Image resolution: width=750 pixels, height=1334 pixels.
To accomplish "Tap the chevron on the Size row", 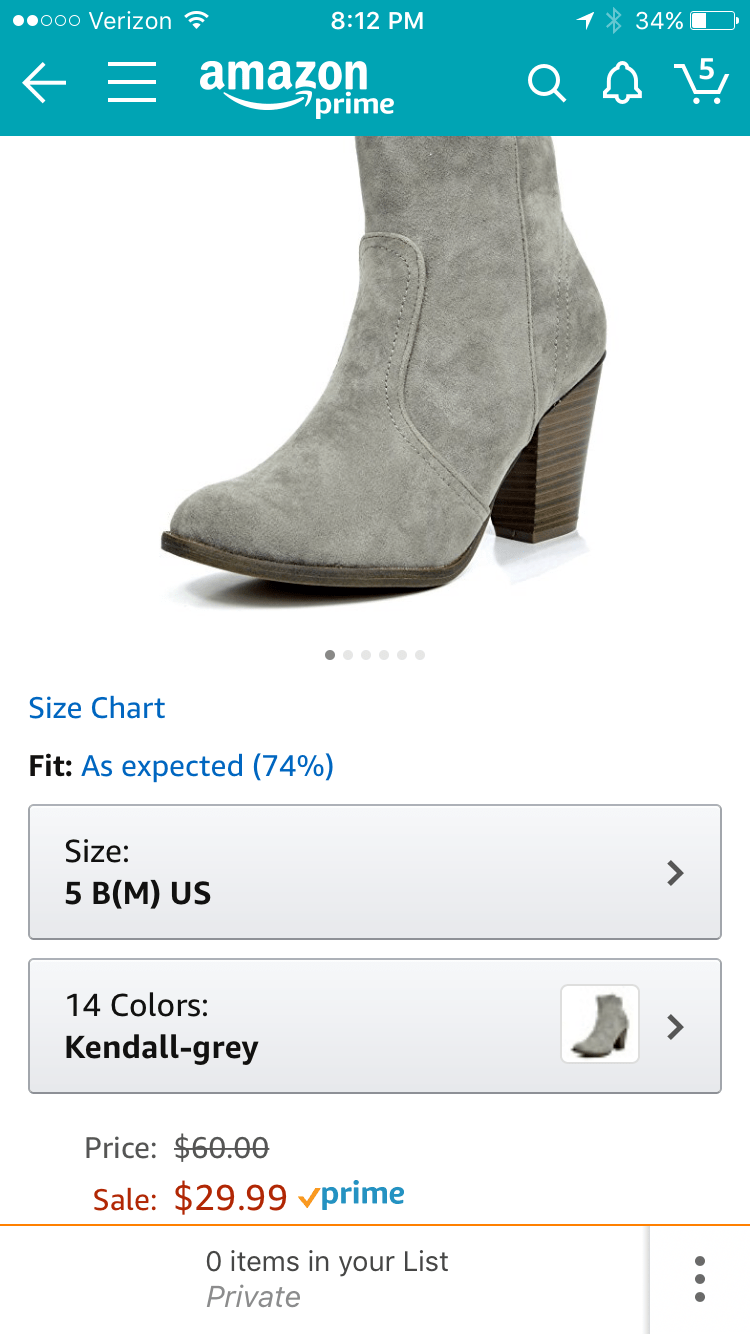I will click(x=676, y=873).
